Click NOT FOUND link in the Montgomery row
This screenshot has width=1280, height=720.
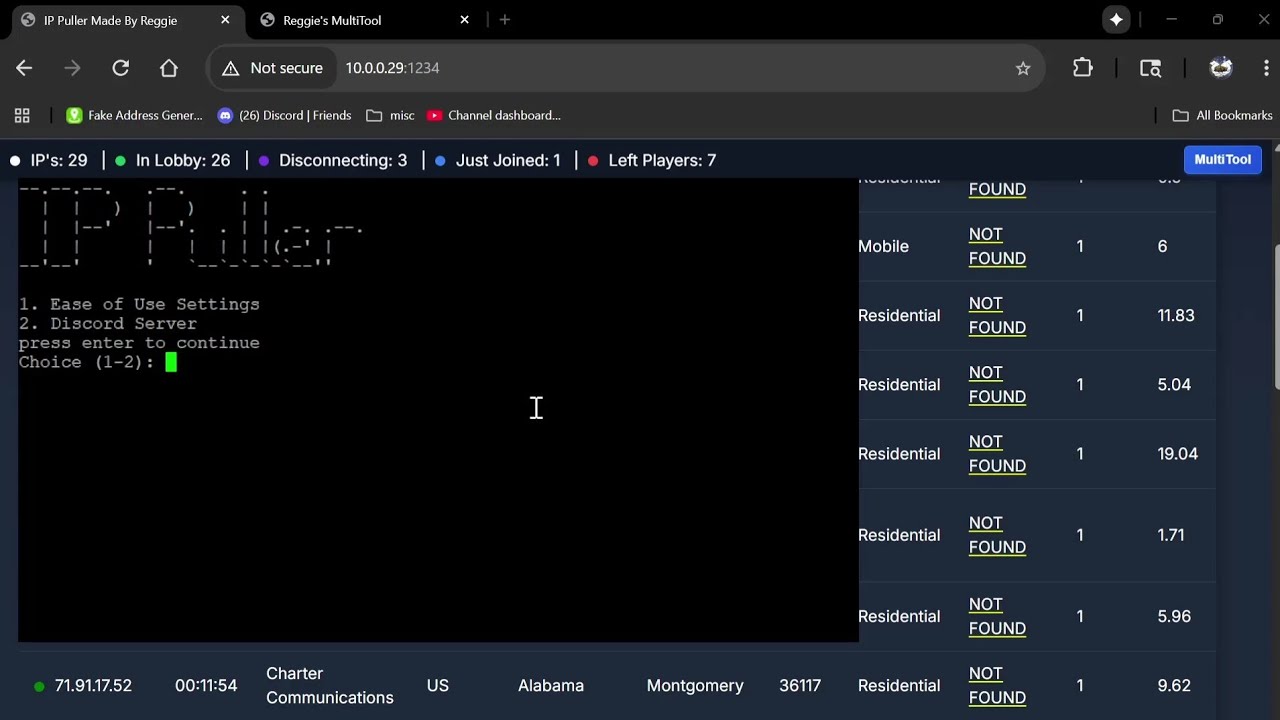pos(997,685)
